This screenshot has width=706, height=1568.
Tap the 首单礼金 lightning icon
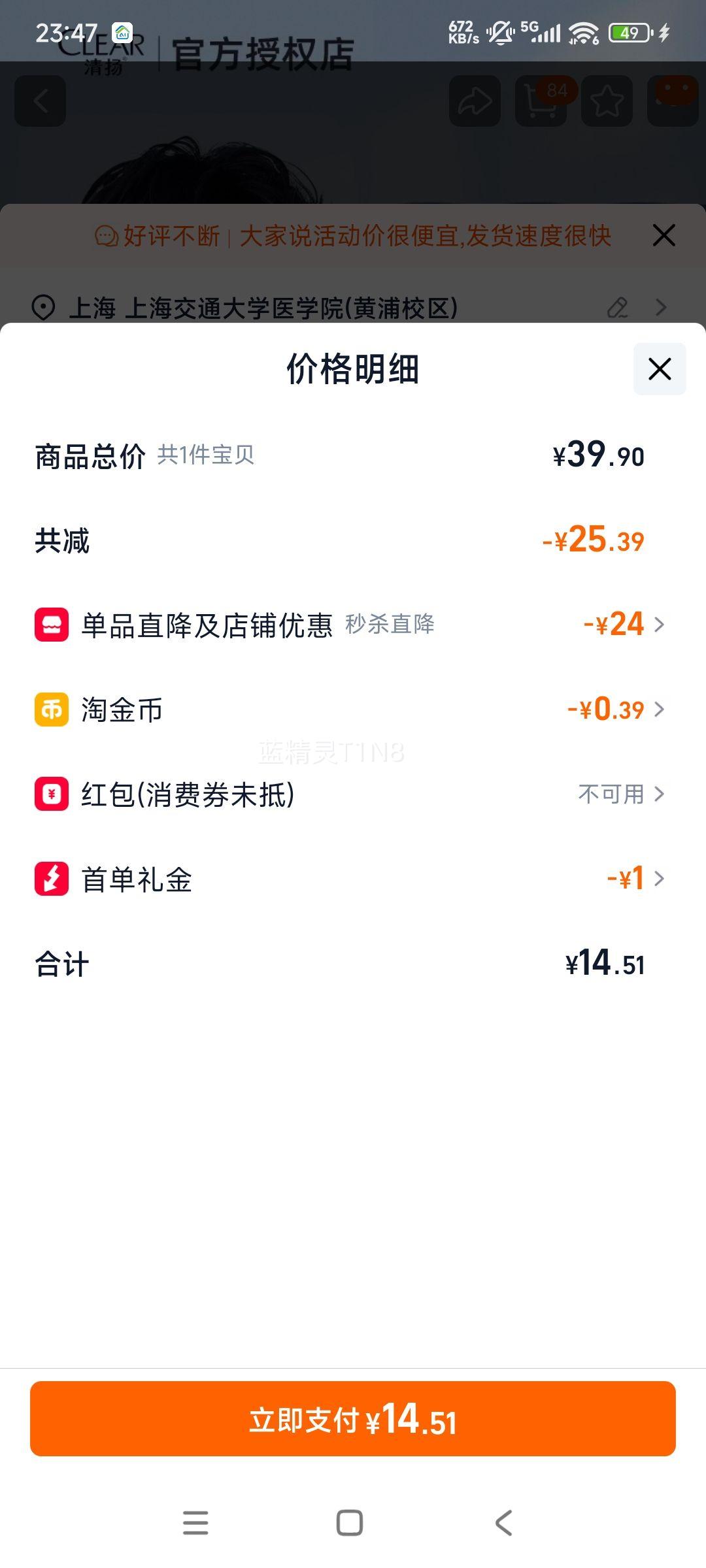52,879
